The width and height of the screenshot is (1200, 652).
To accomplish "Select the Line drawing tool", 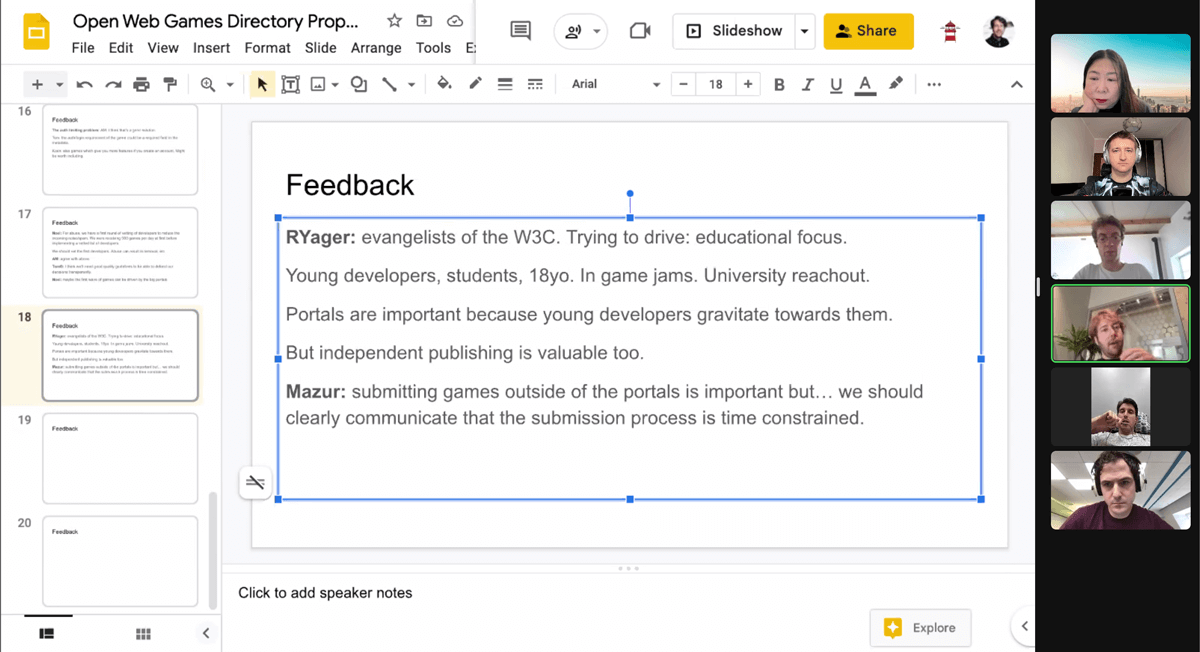I will (390, 84).
